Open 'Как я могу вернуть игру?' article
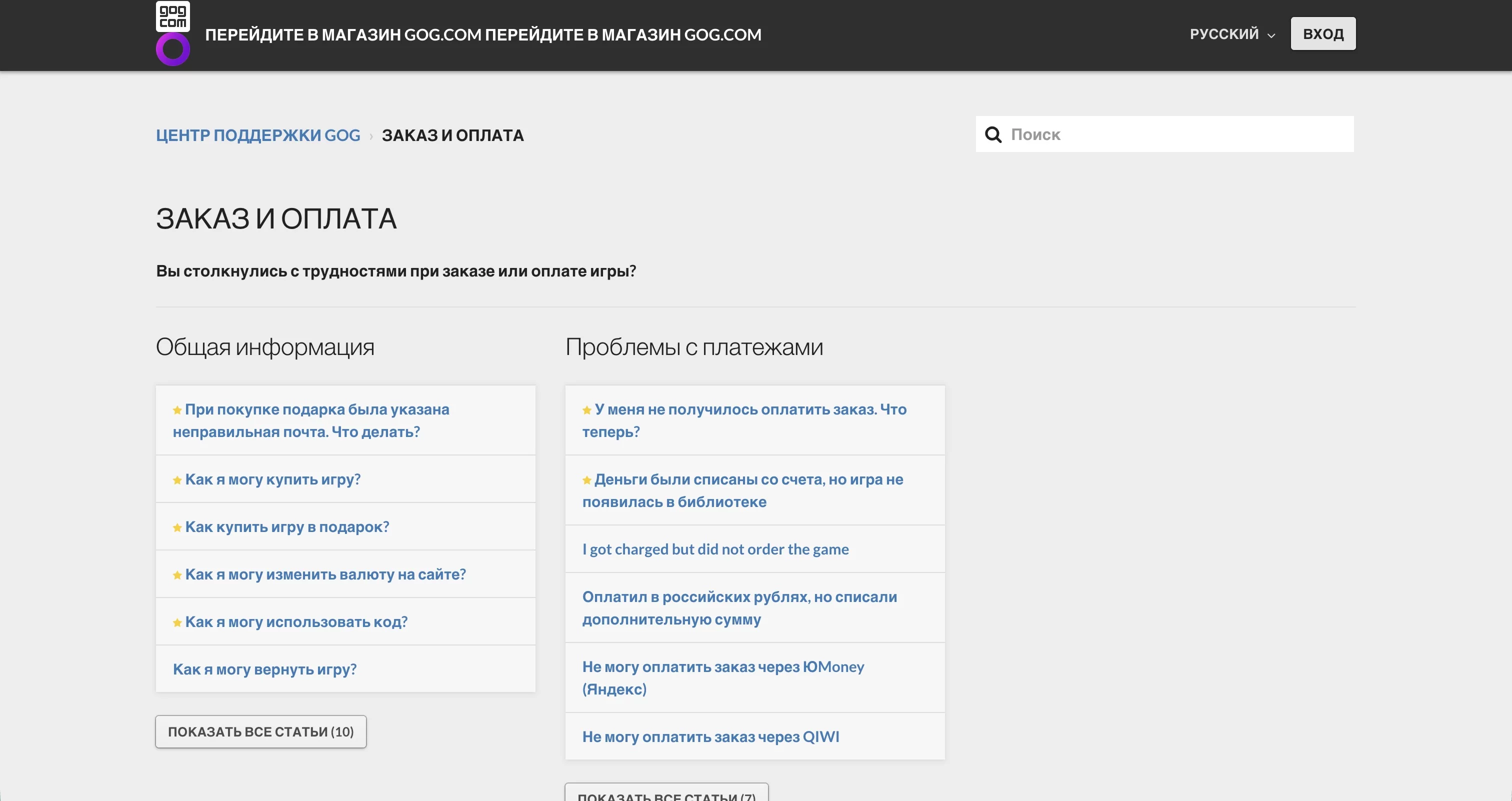Screen dimensions: 1512x801 click(264, 669)
